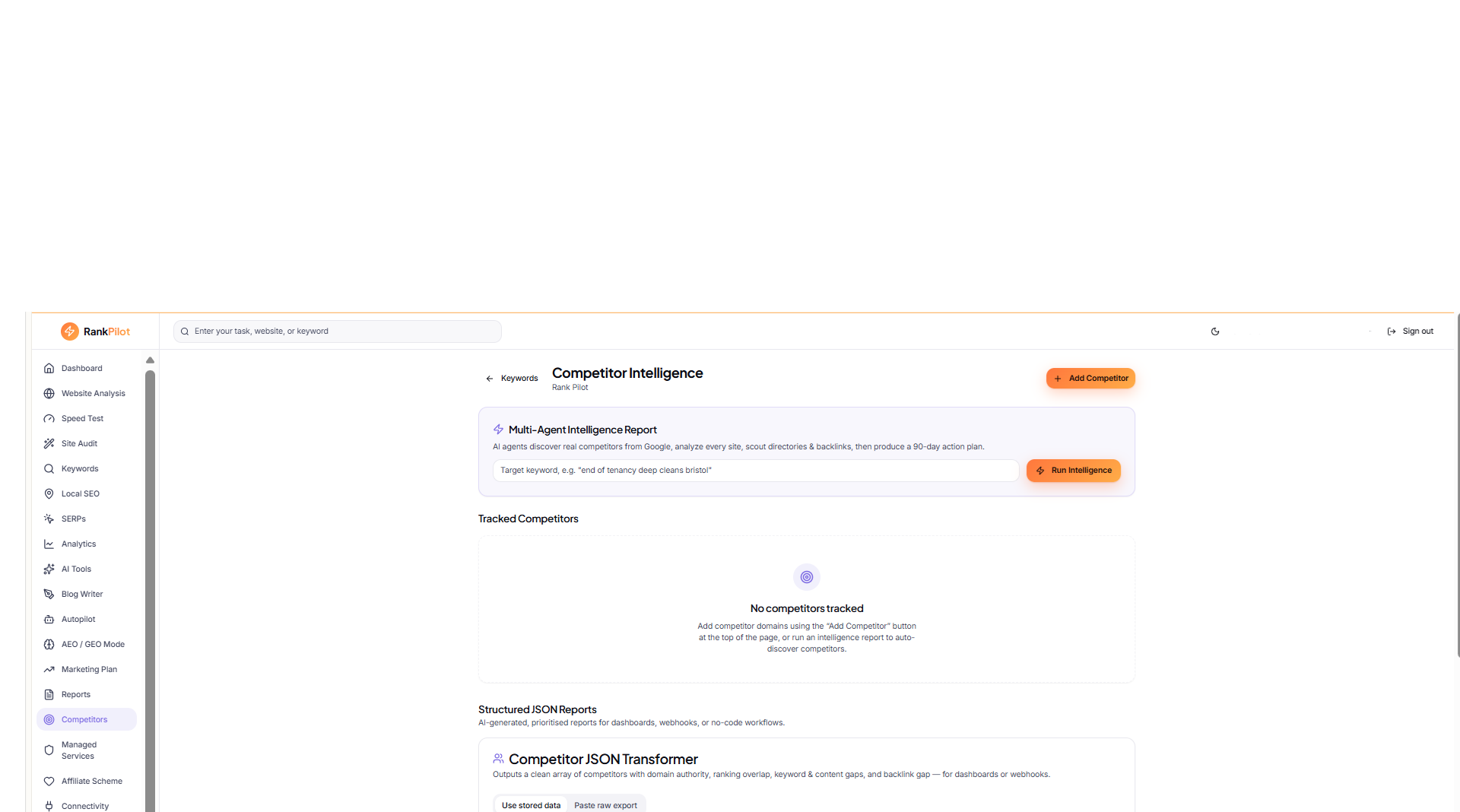
Task: Focus the Target keyword input field
Action: 756,471
